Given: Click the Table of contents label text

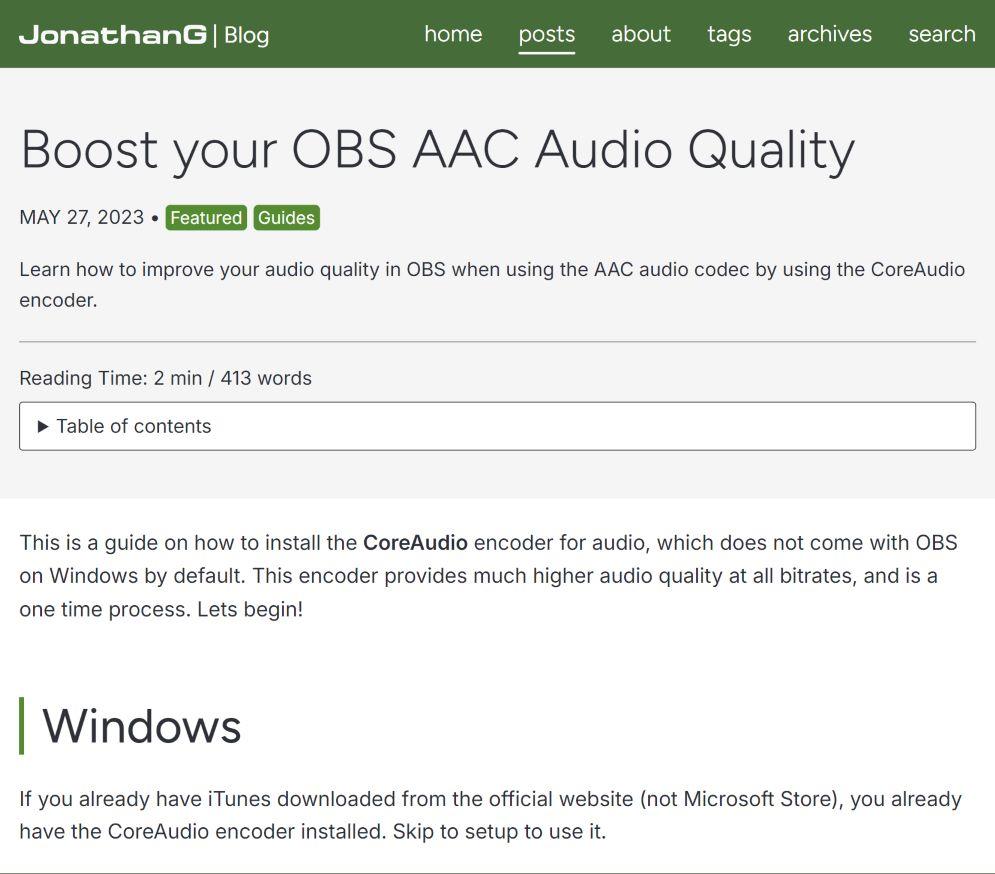Looking at the screenshot, I should (x=133, y=427).
